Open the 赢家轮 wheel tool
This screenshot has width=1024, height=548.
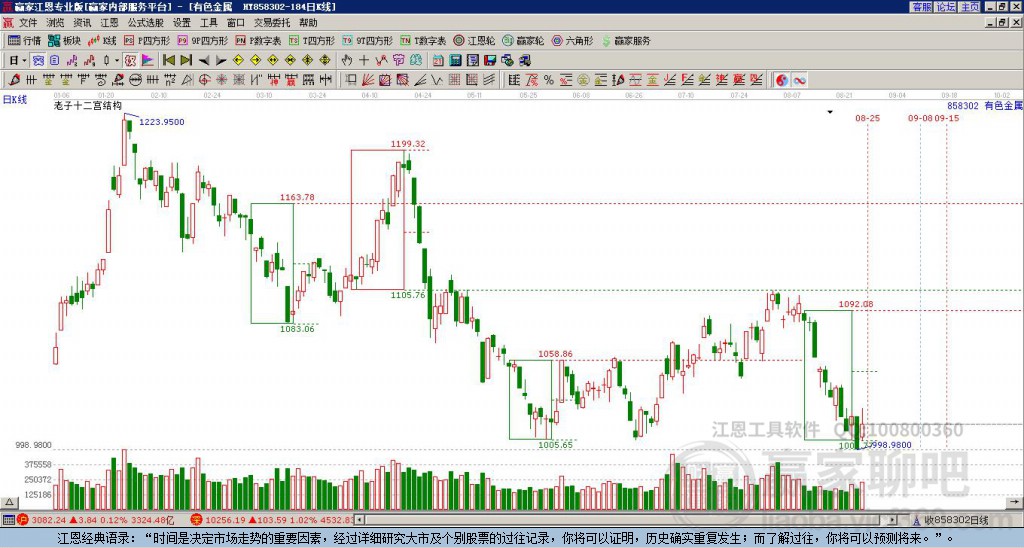tap(523, 40)
